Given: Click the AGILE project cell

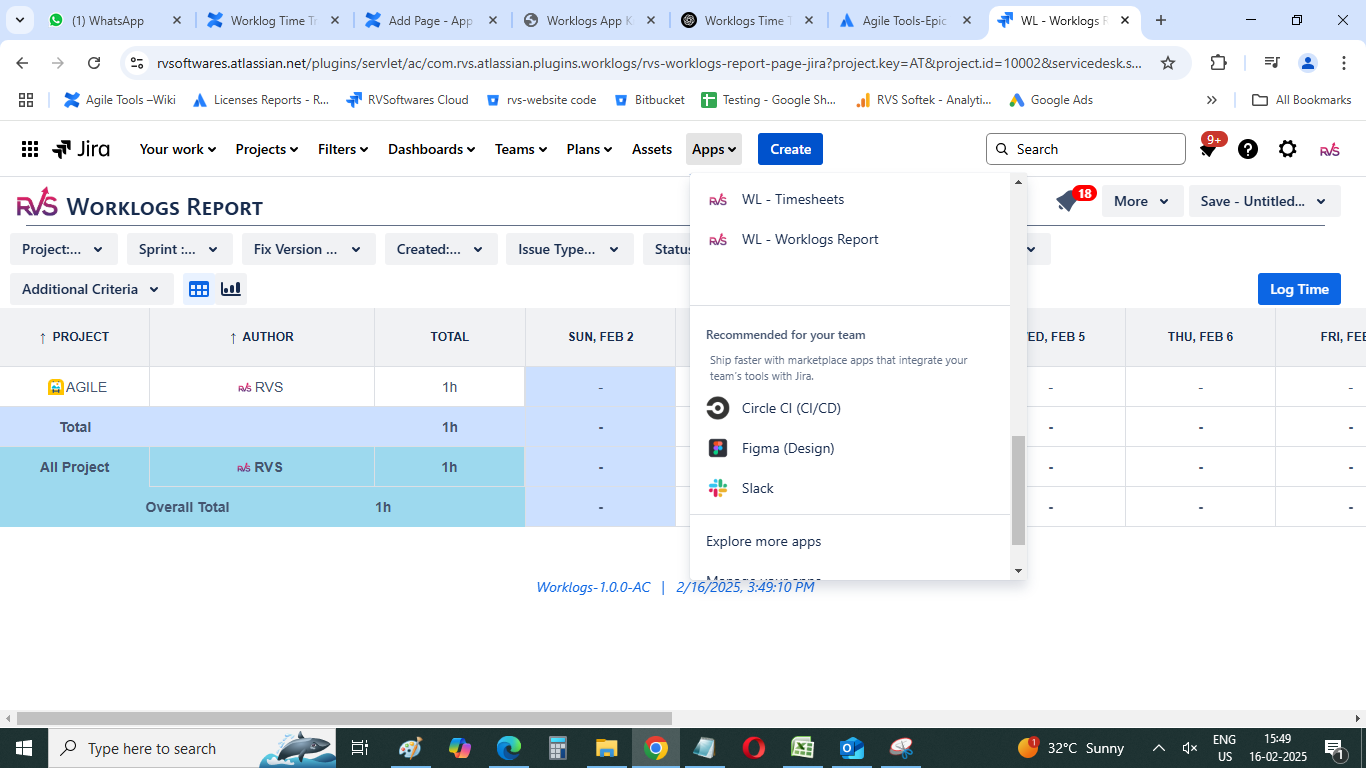Looking at the screenshot, I should coord(75,387).
